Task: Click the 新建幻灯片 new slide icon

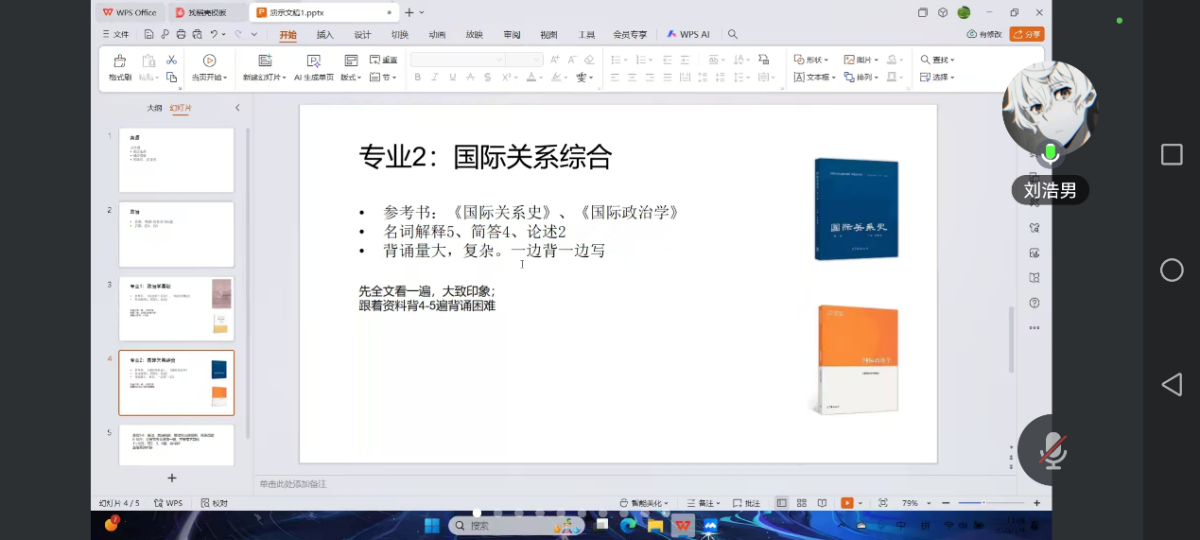Action: point(264,61)
